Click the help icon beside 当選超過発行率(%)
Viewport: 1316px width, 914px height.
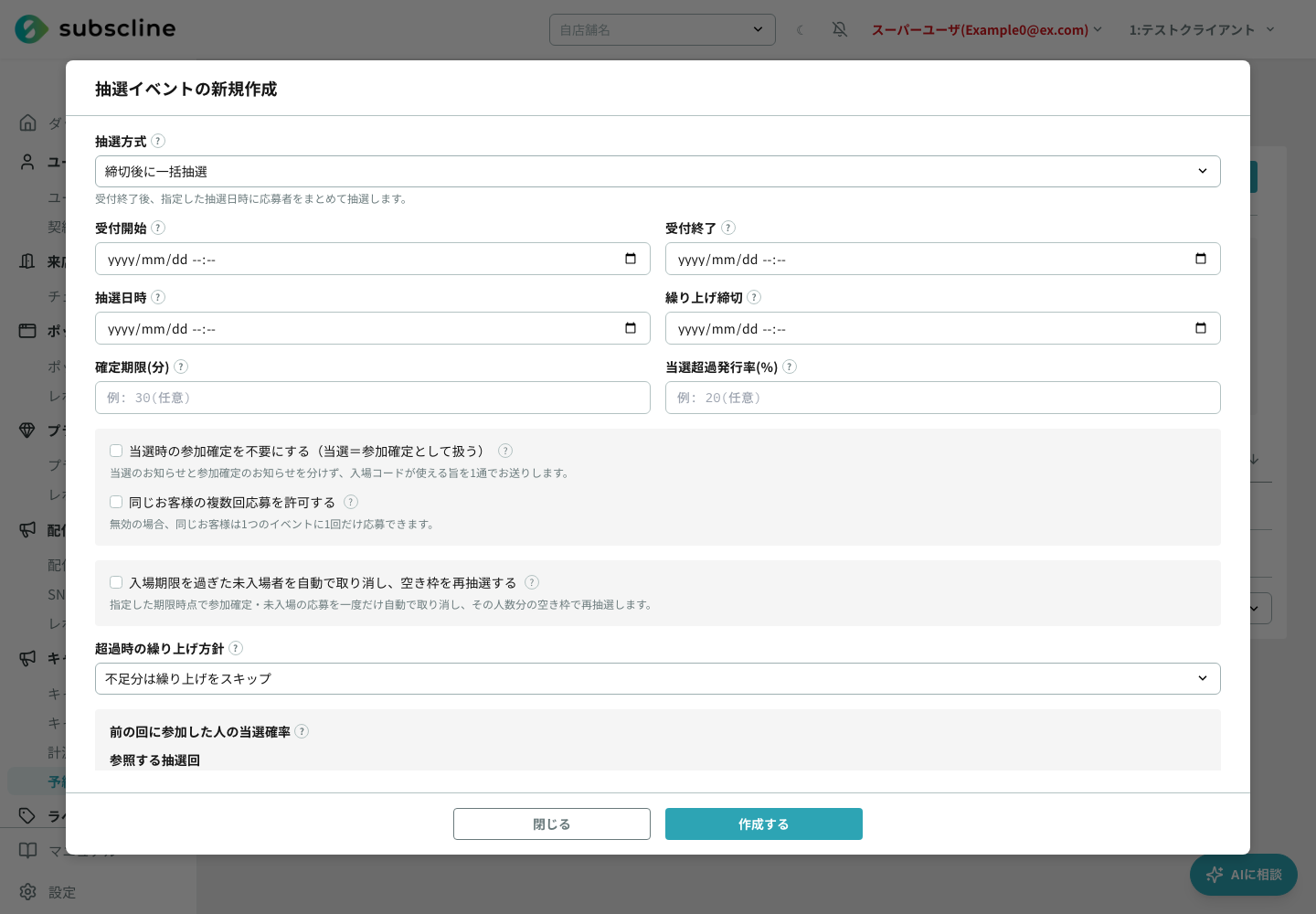(790, 367)
